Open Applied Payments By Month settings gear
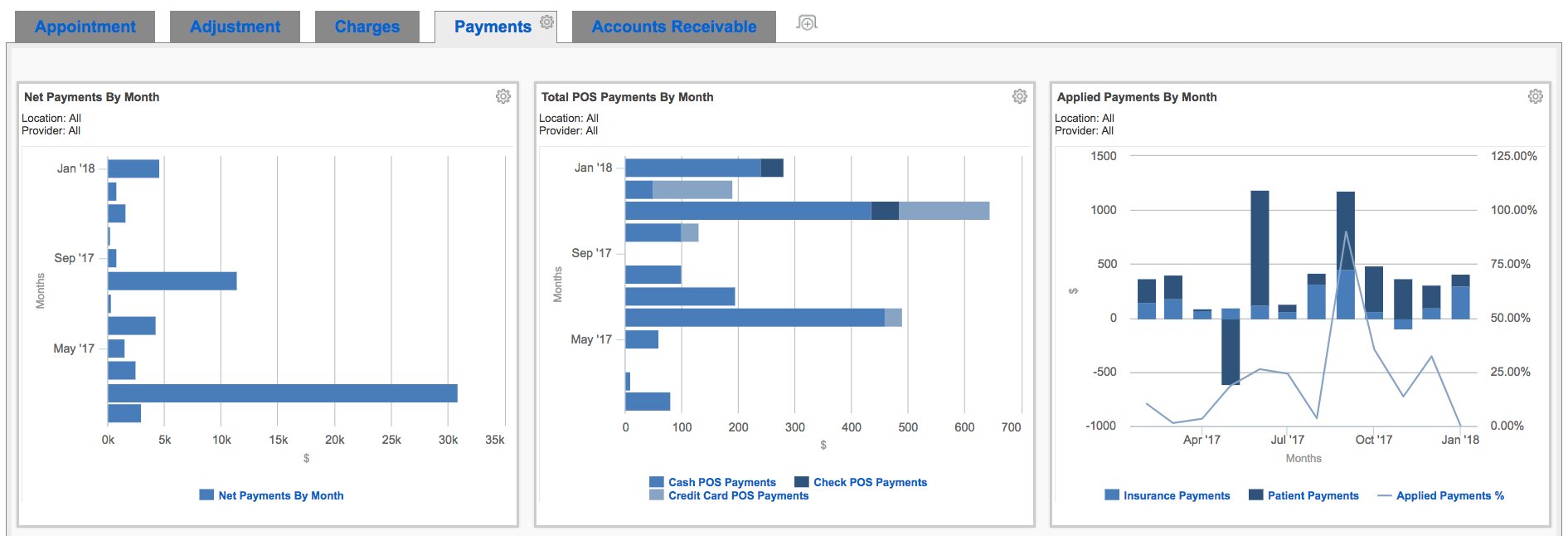The image size is (1568, 536). (x=1536, y=96)
